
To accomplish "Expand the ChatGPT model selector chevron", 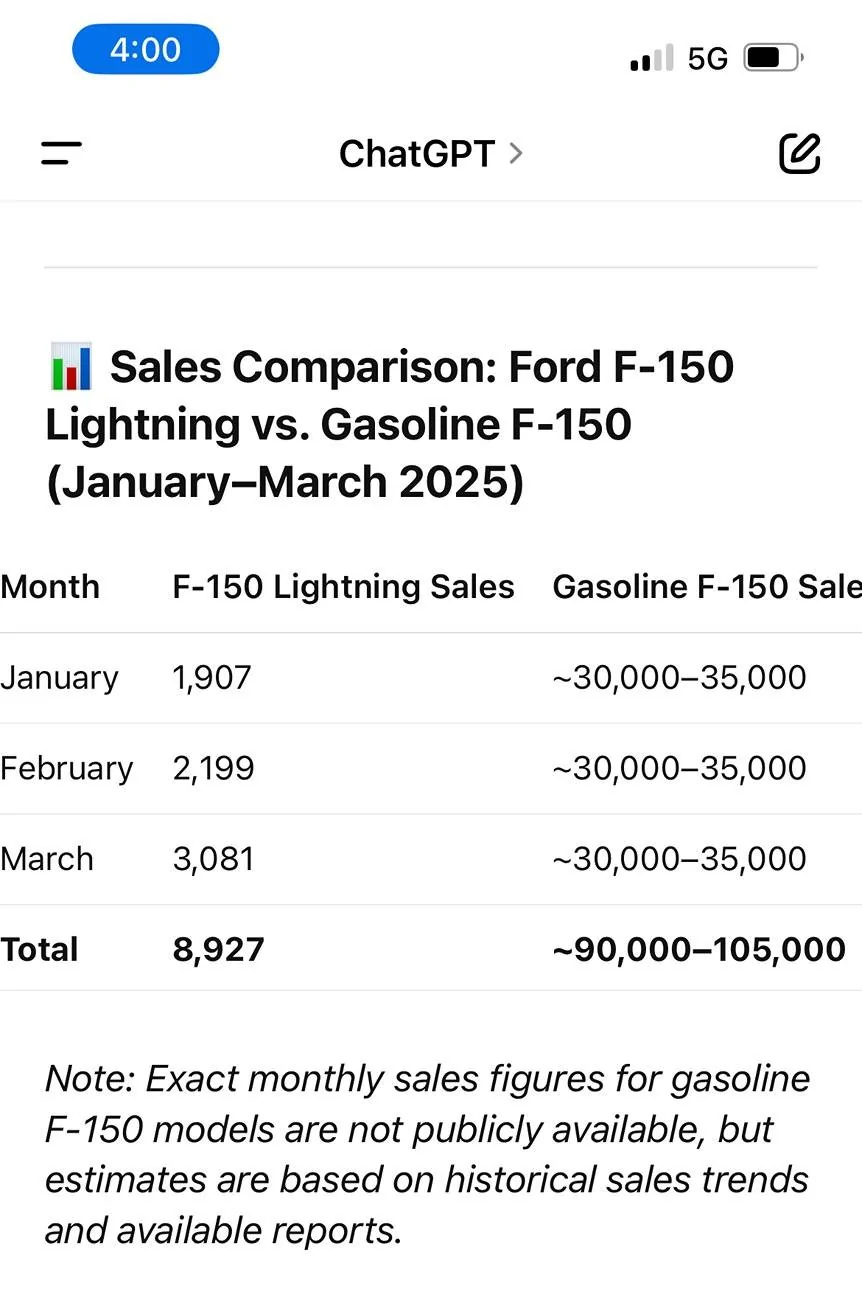I will coord(516,153).
